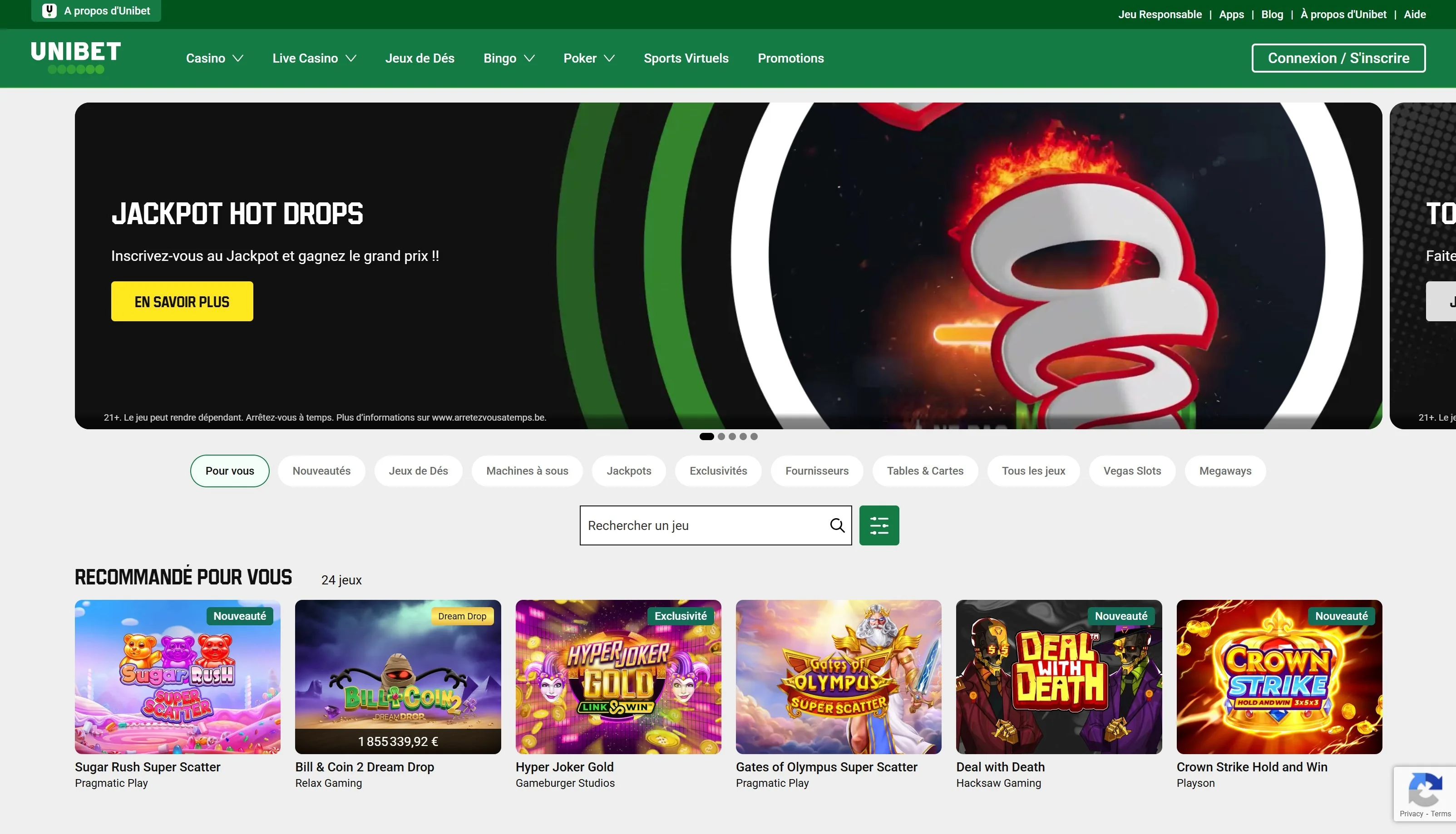
Task: Navigate to the Promotions page
Action: click(x=791, y=58)
